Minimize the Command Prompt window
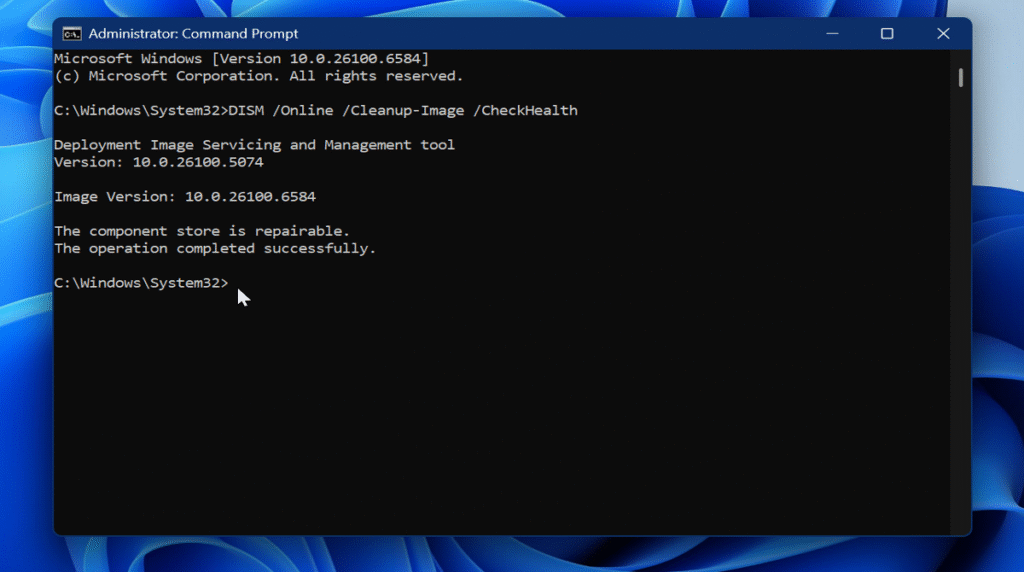The image size is (1024, 572). [832, 33]
